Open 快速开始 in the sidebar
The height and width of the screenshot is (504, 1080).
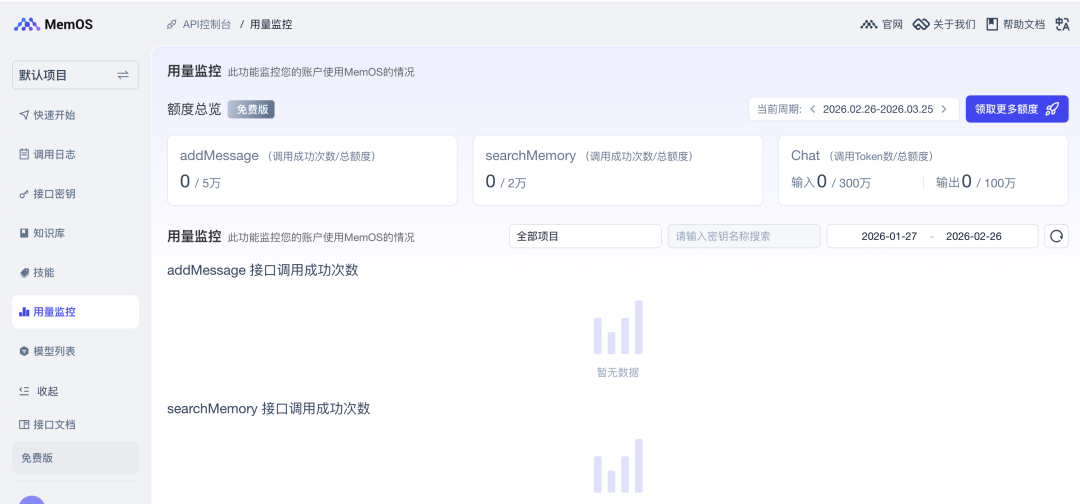point(76,115)
